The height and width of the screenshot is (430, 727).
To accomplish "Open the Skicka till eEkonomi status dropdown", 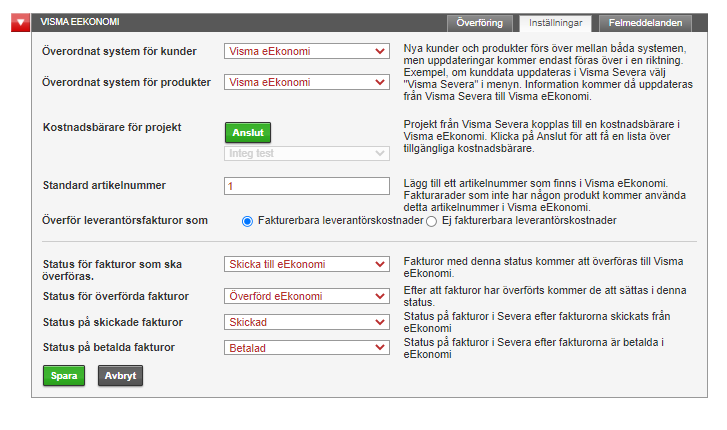I will click(306, 264).
